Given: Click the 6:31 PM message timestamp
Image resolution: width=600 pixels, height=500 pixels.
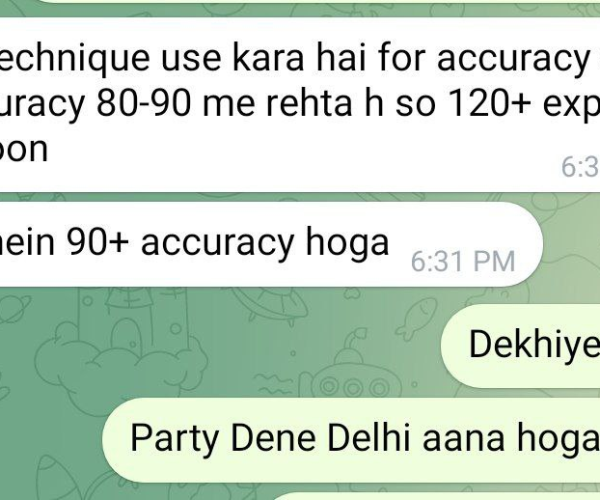Looking at the screenshot, I should [463, 262].
